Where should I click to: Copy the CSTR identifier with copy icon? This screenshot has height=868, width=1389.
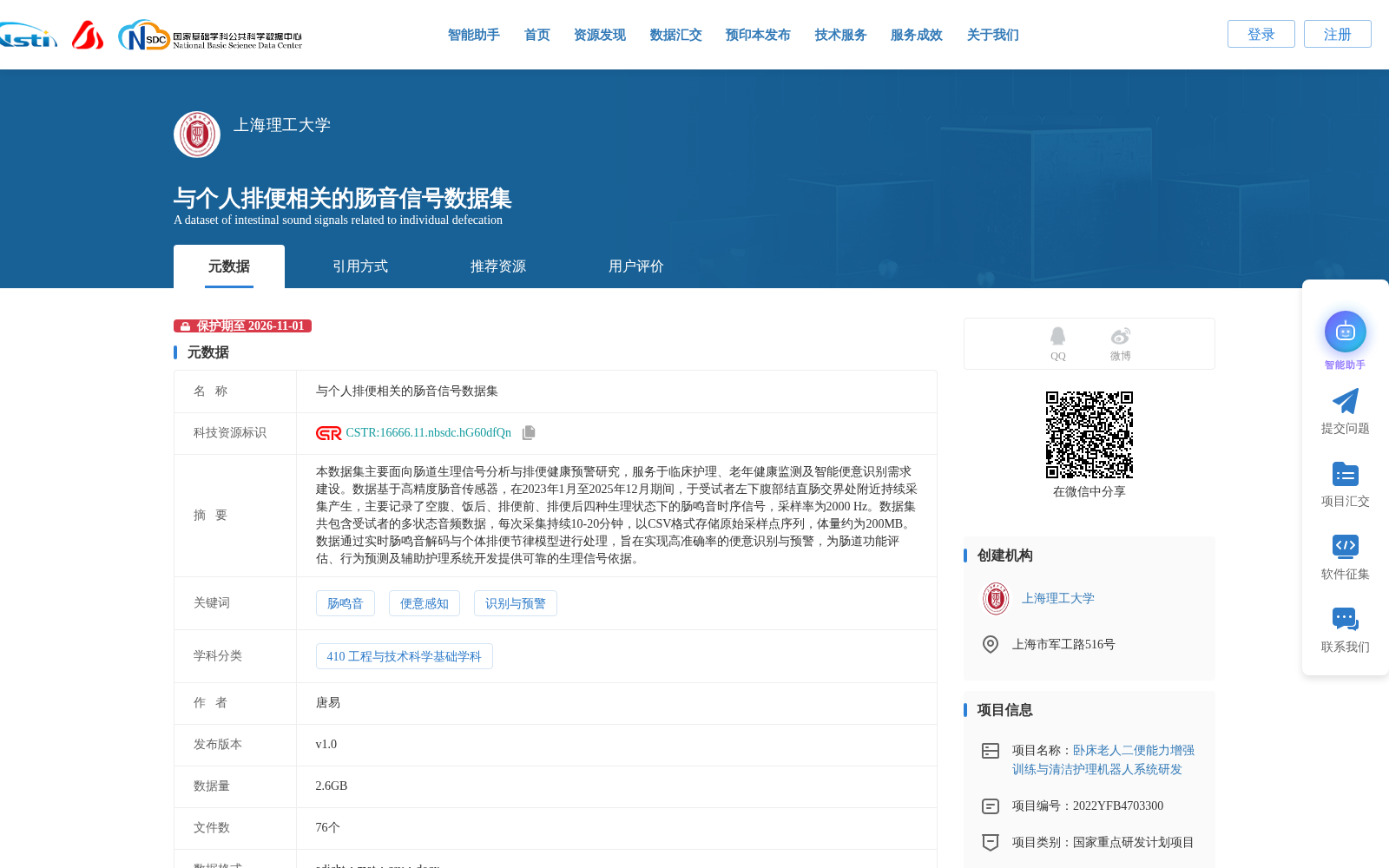[529, 432]
